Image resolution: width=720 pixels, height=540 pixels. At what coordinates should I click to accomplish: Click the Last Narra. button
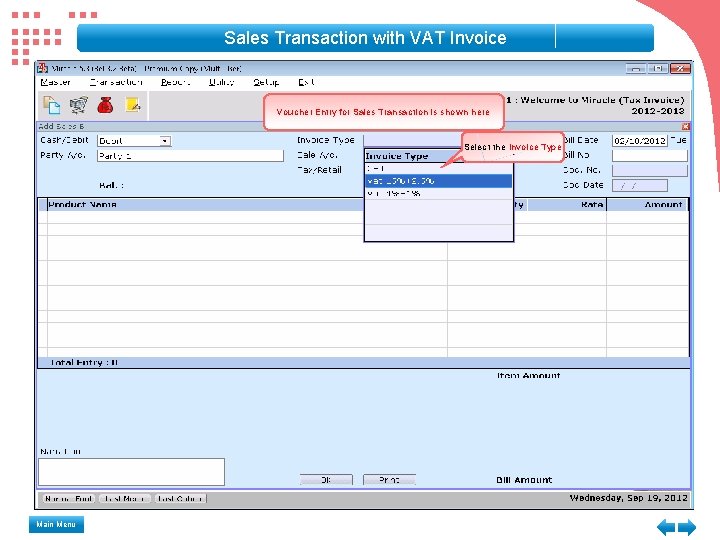(125, 499)
